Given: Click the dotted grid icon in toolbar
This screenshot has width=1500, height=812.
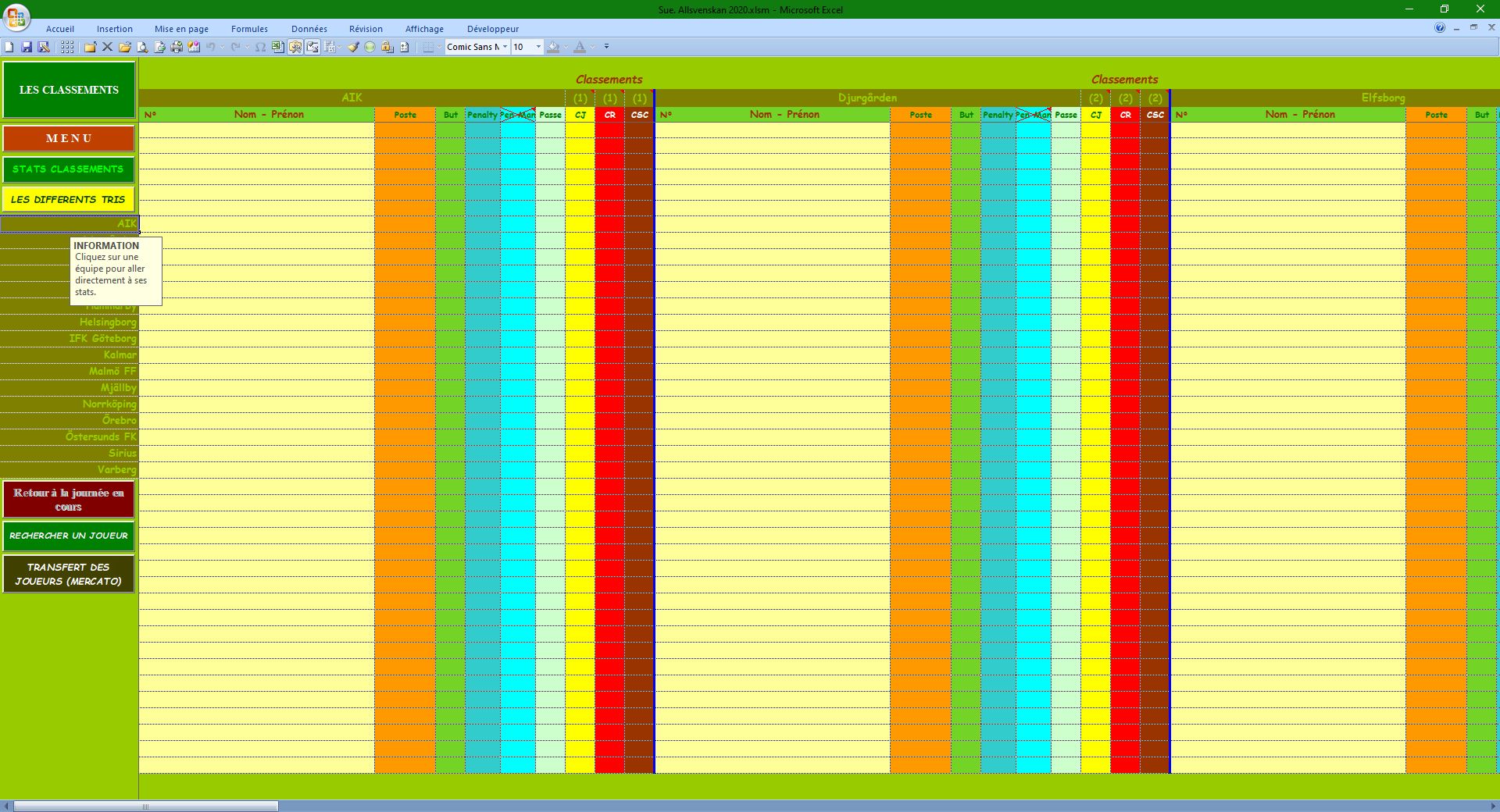Looking at the screenshot, I should tap(67, 47).
